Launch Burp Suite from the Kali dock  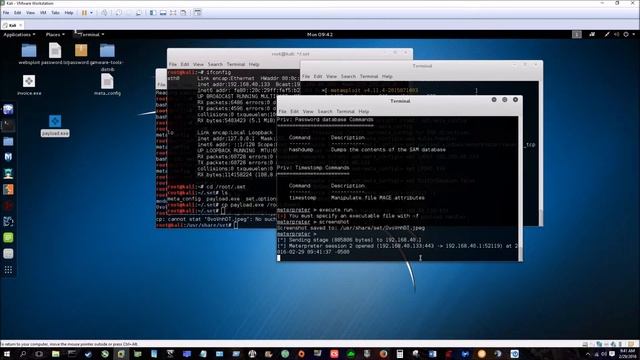(8, 189)
